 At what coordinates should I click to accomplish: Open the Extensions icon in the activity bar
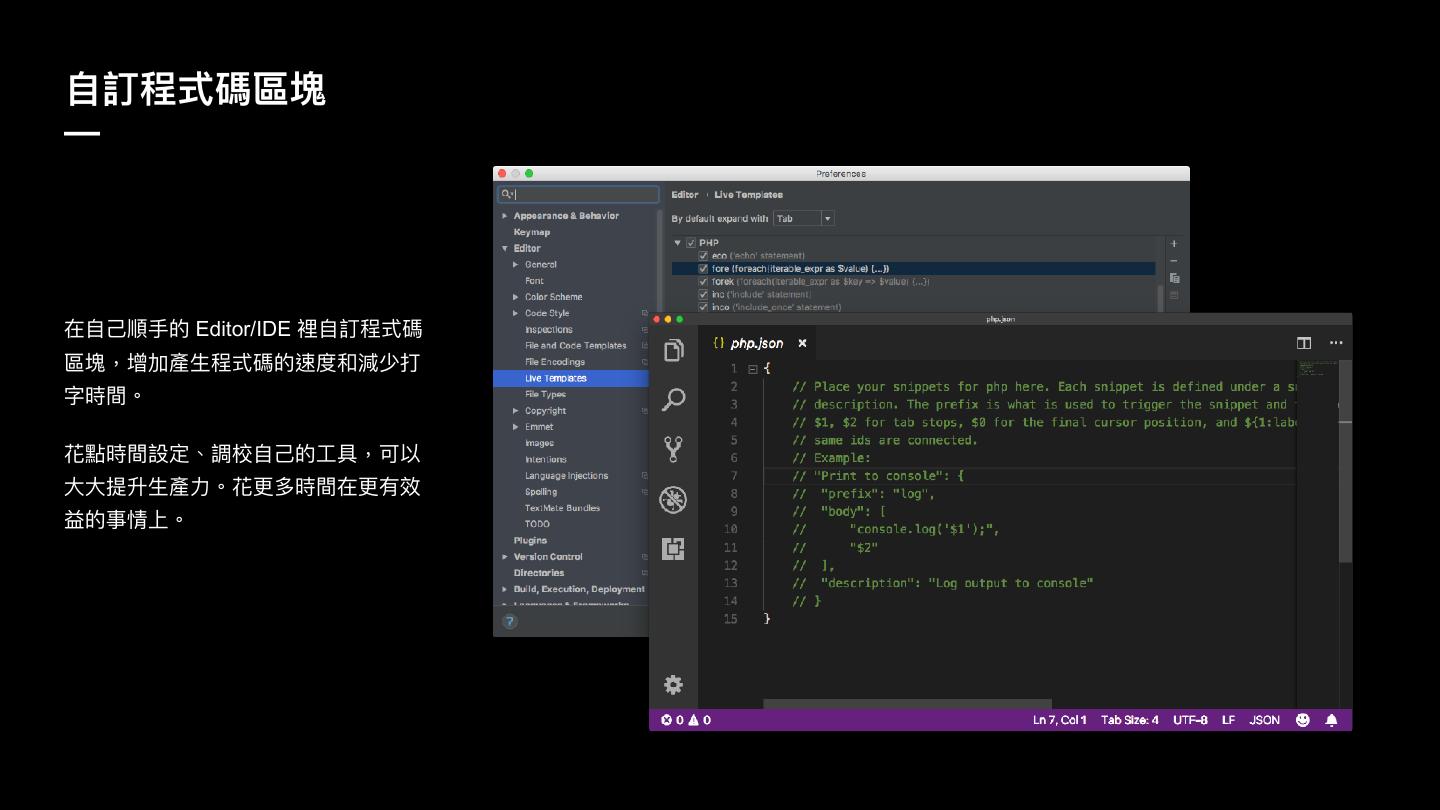tap(673, 548)
